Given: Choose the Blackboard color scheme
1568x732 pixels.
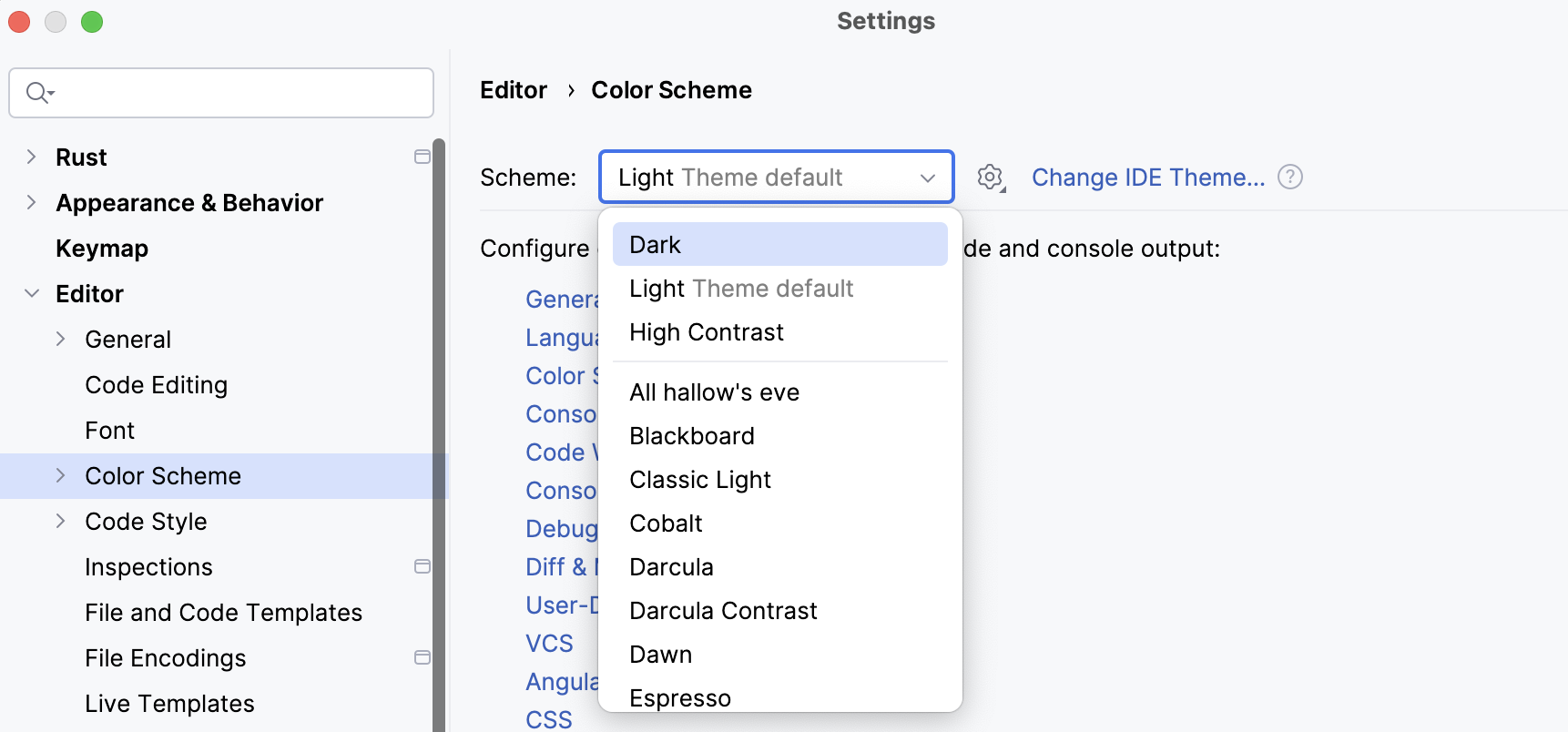Looking at the screenshot, I should point(692,435).
